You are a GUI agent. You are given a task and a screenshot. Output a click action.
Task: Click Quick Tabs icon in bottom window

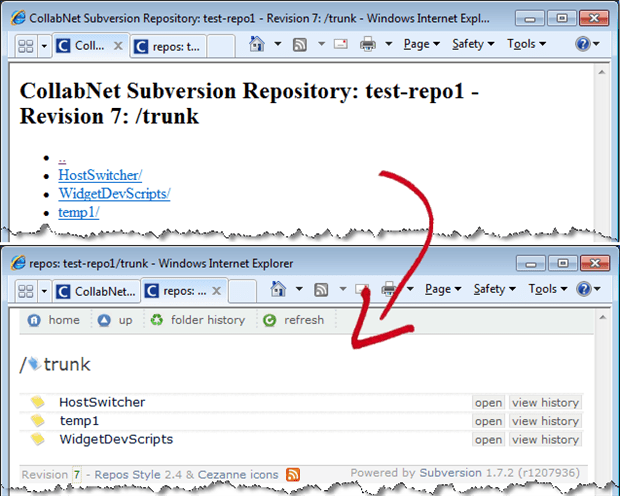[26, 292]
